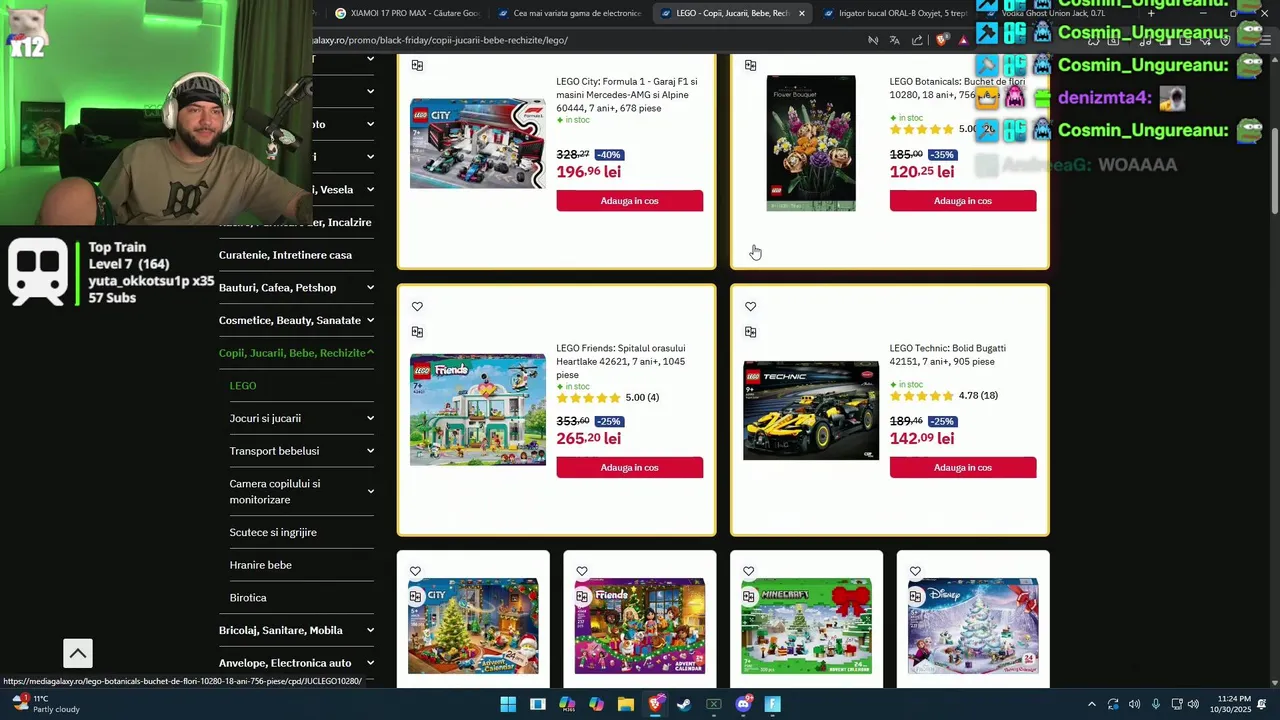
Task: Add LEGO Friends Spitalul to cart
Action: coord(630,468)
